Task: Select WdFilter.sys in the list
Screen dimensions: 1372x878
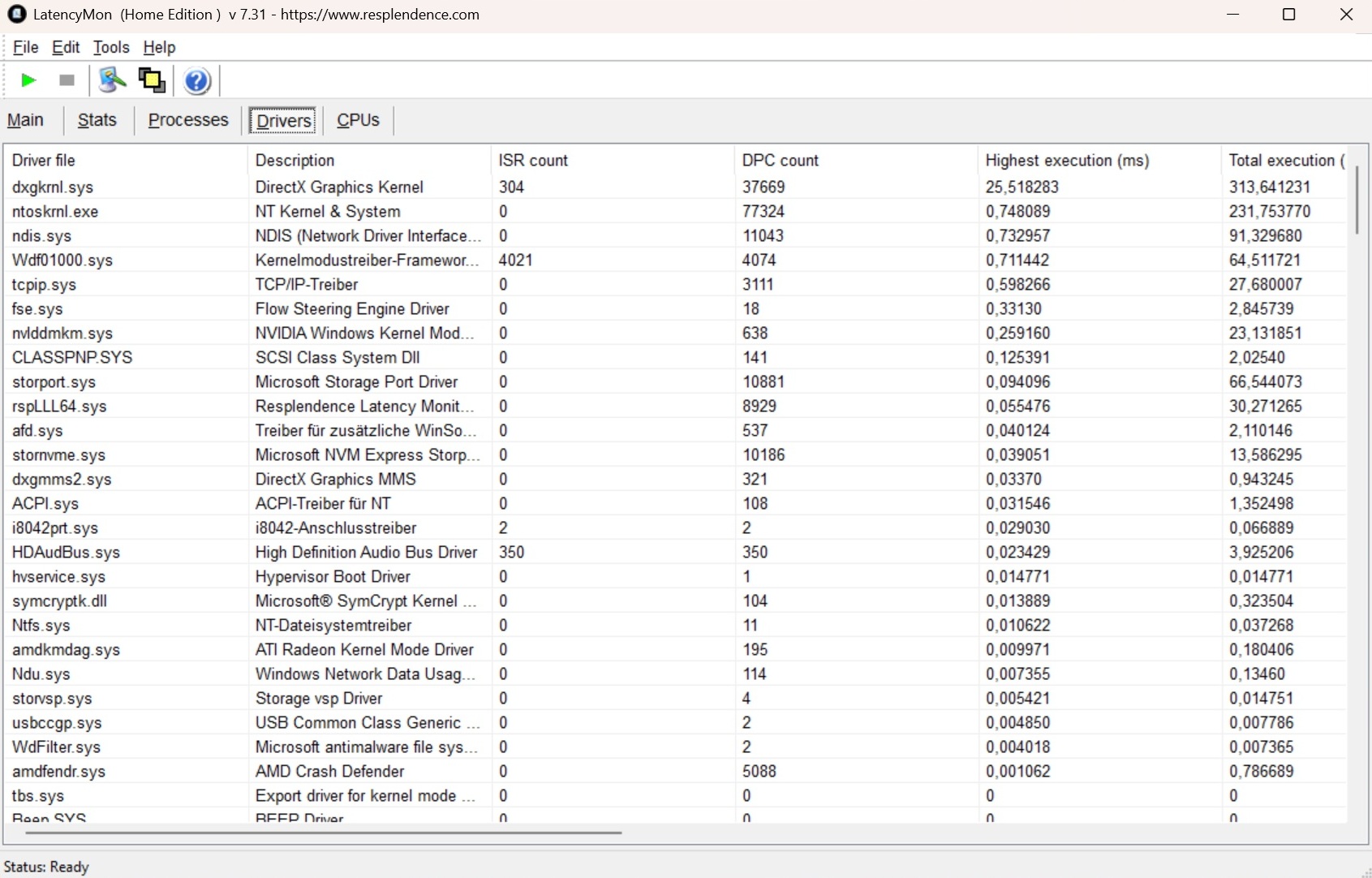Action: tap(675, 747)
